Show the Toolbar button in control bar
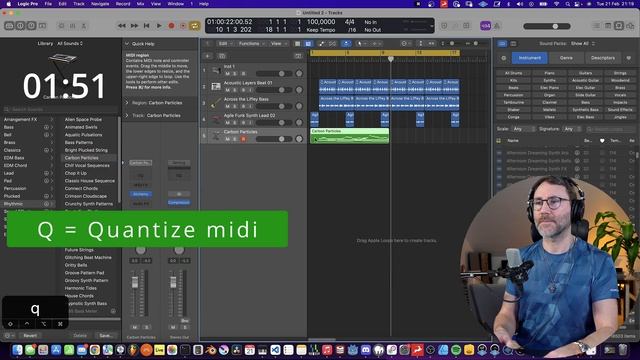 [x=42, y=26]
